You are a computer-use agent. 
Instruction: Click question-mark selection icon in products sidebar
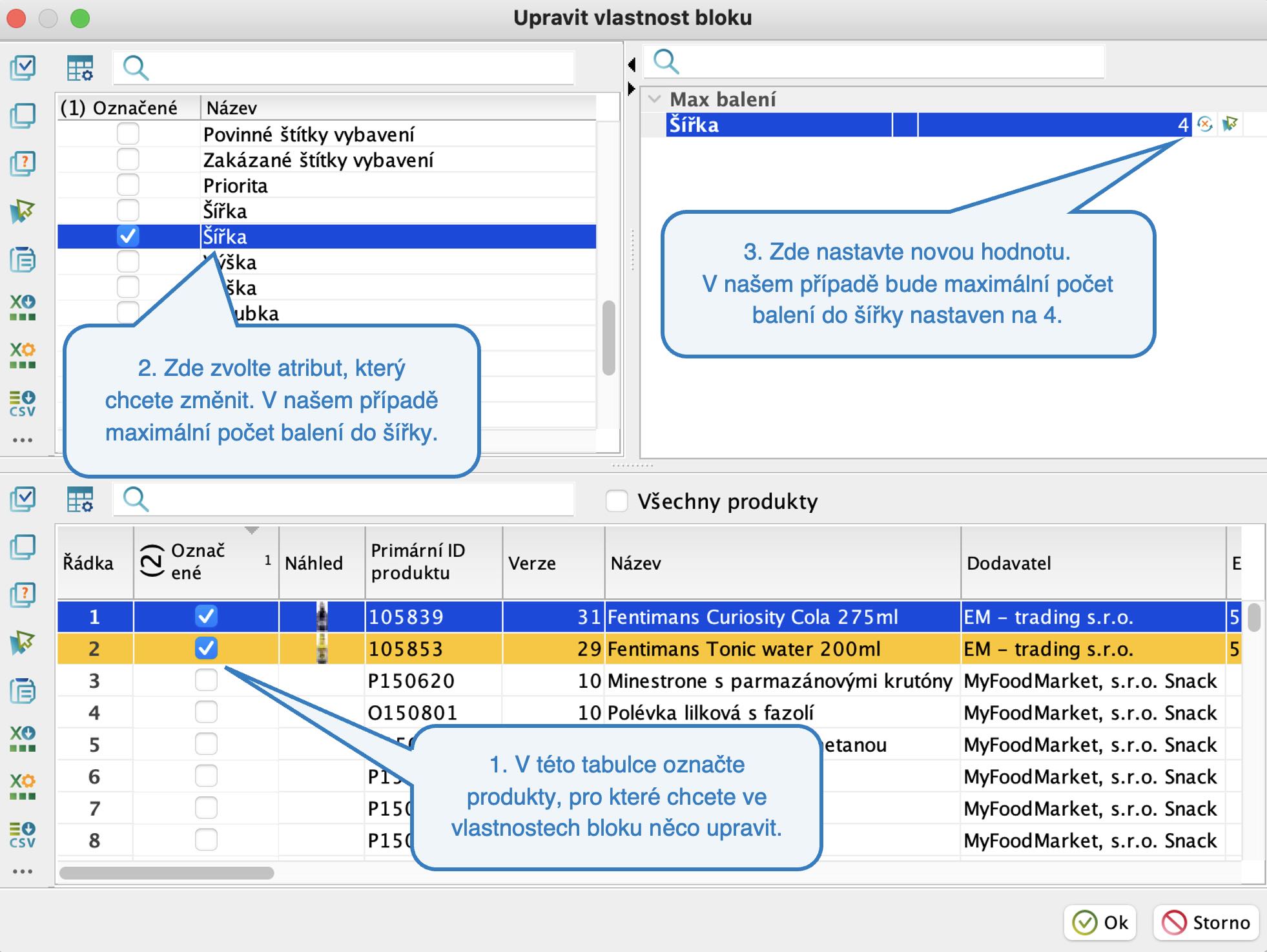[23, 595]
